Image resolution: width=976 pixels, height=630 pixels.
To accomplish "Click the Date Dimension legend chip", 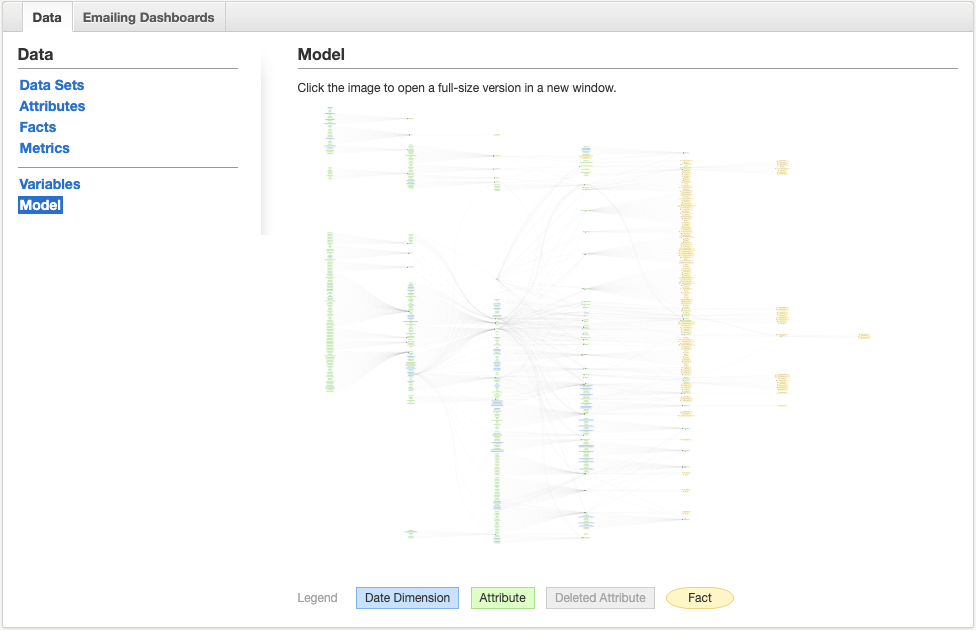I will 407,597.
